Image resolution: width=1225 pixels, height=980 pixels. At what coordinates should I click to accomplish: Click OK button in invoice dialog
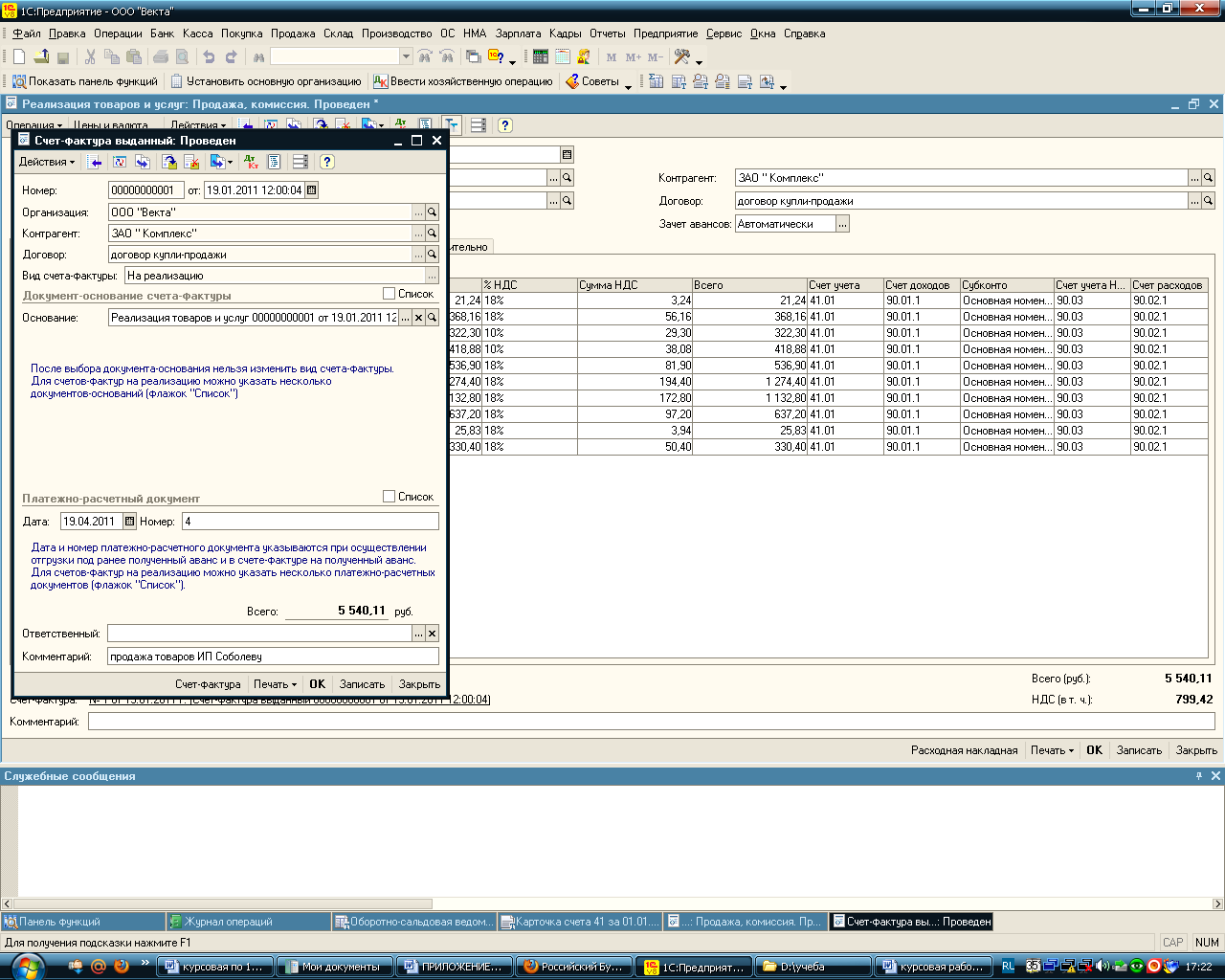[317, 684]
